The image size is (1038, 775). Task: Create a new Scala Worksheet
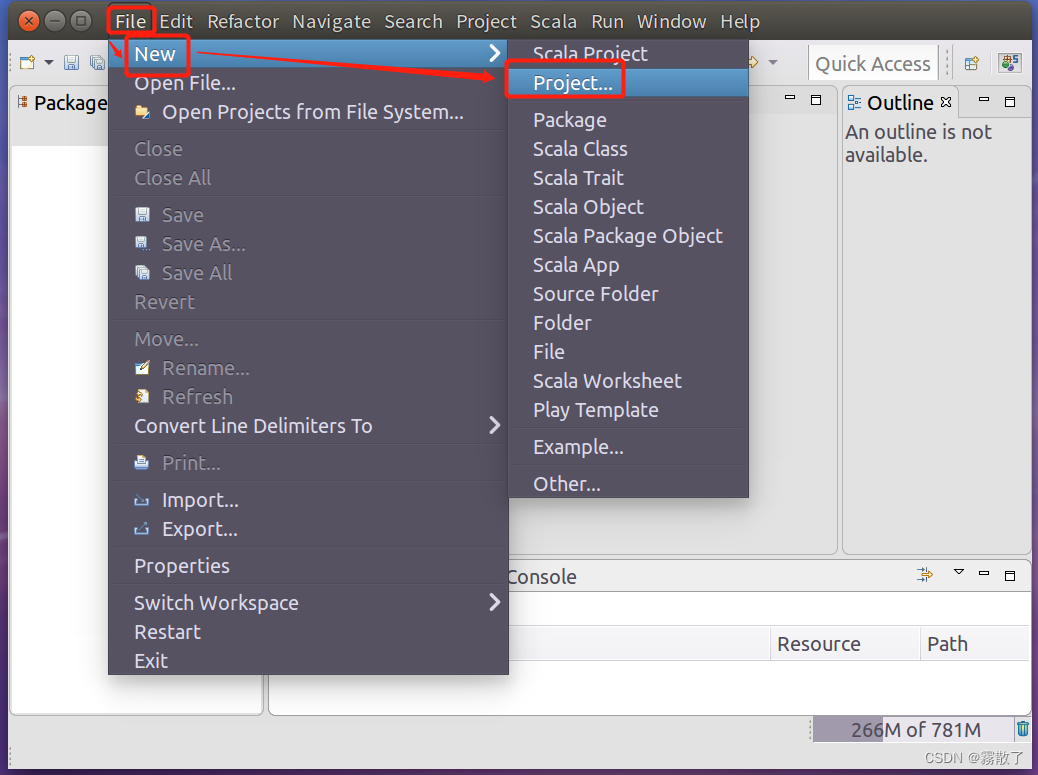628,381
